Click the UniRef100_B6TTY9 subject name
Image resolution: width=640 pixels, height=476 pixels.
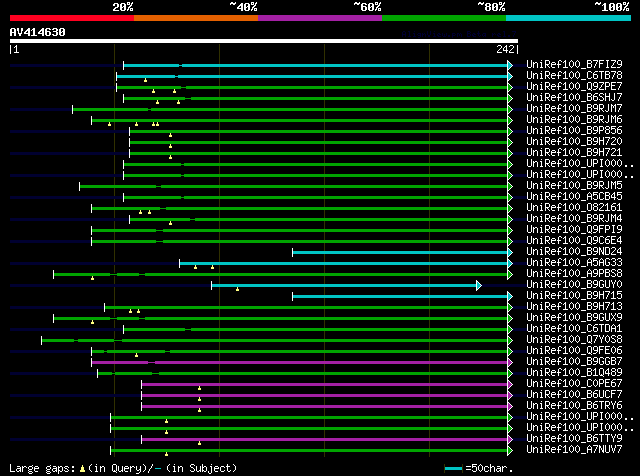coord(574,439)
